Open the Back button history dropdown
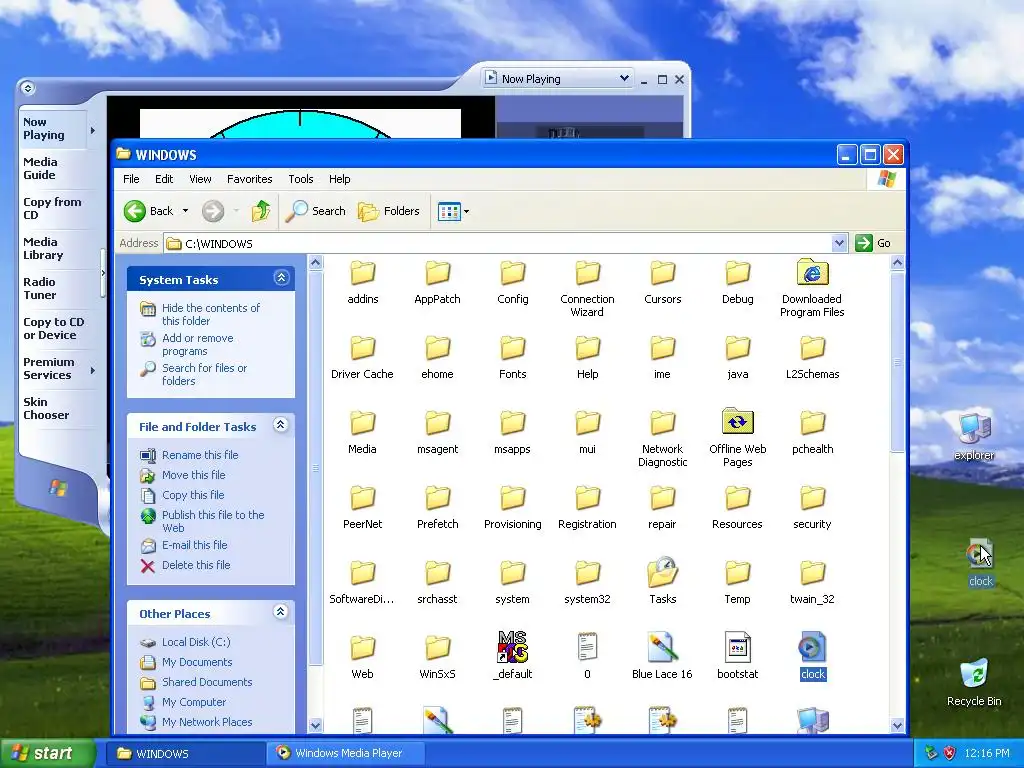The image size is (1024, 768). 185,211
